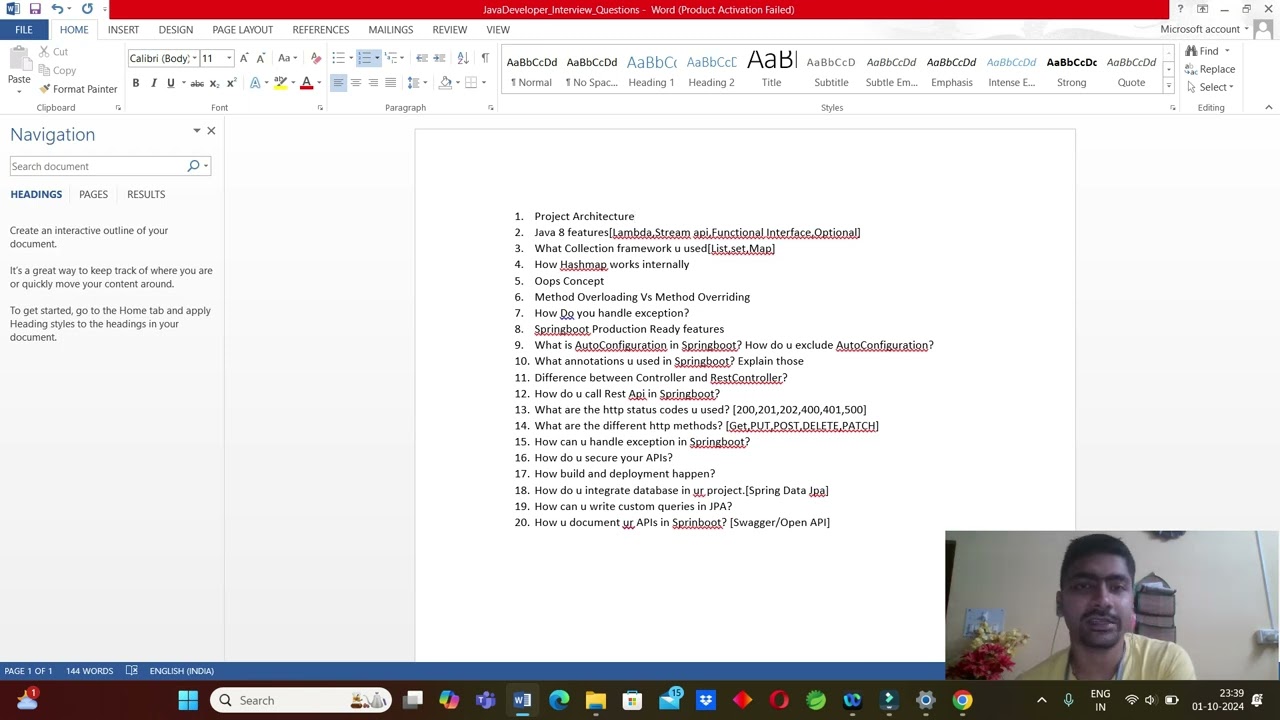Click the Multilevel List icon

point(390,58)
